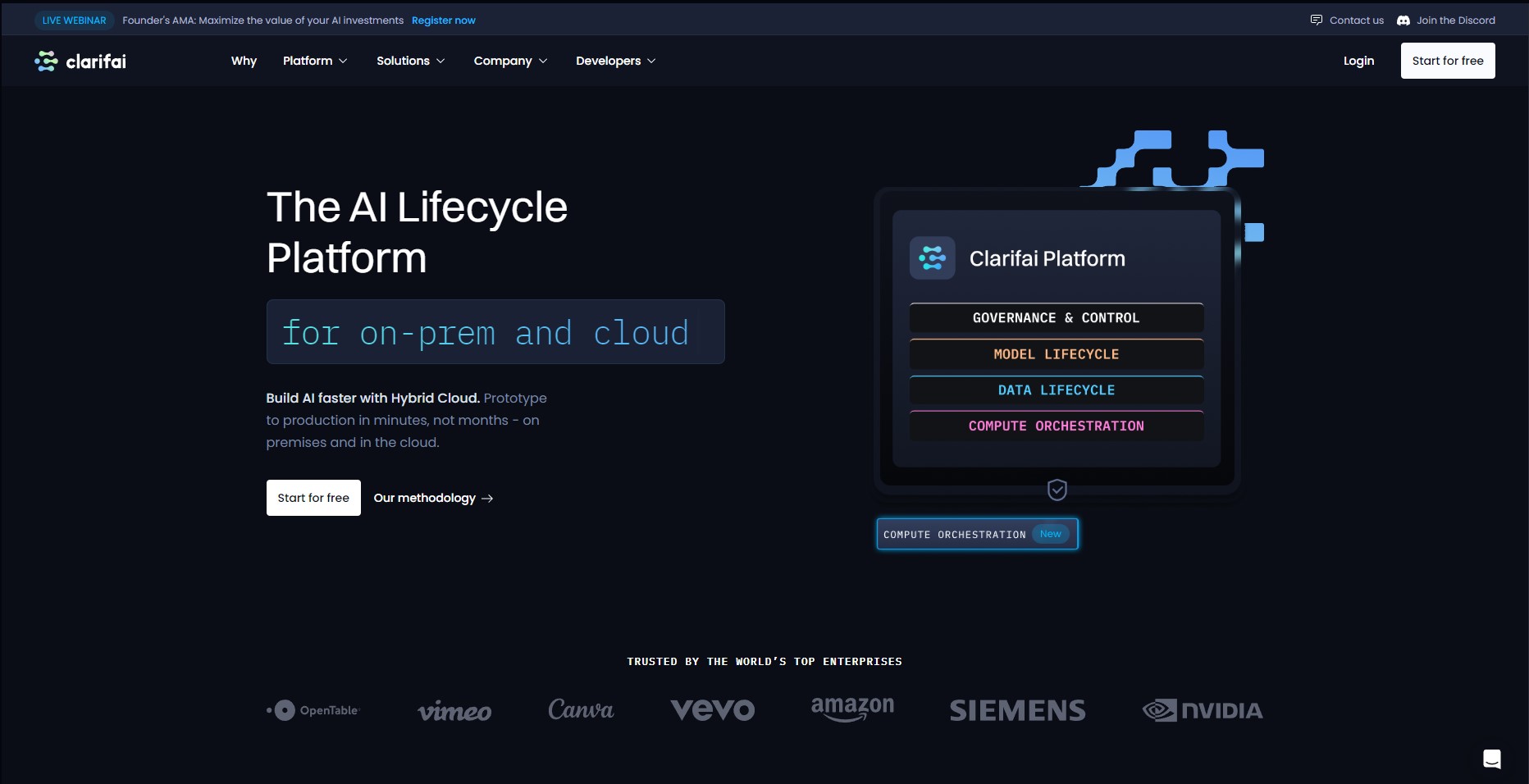
Task: Click the New badge on Compute Orchestration
Action: pos(1051,534)
